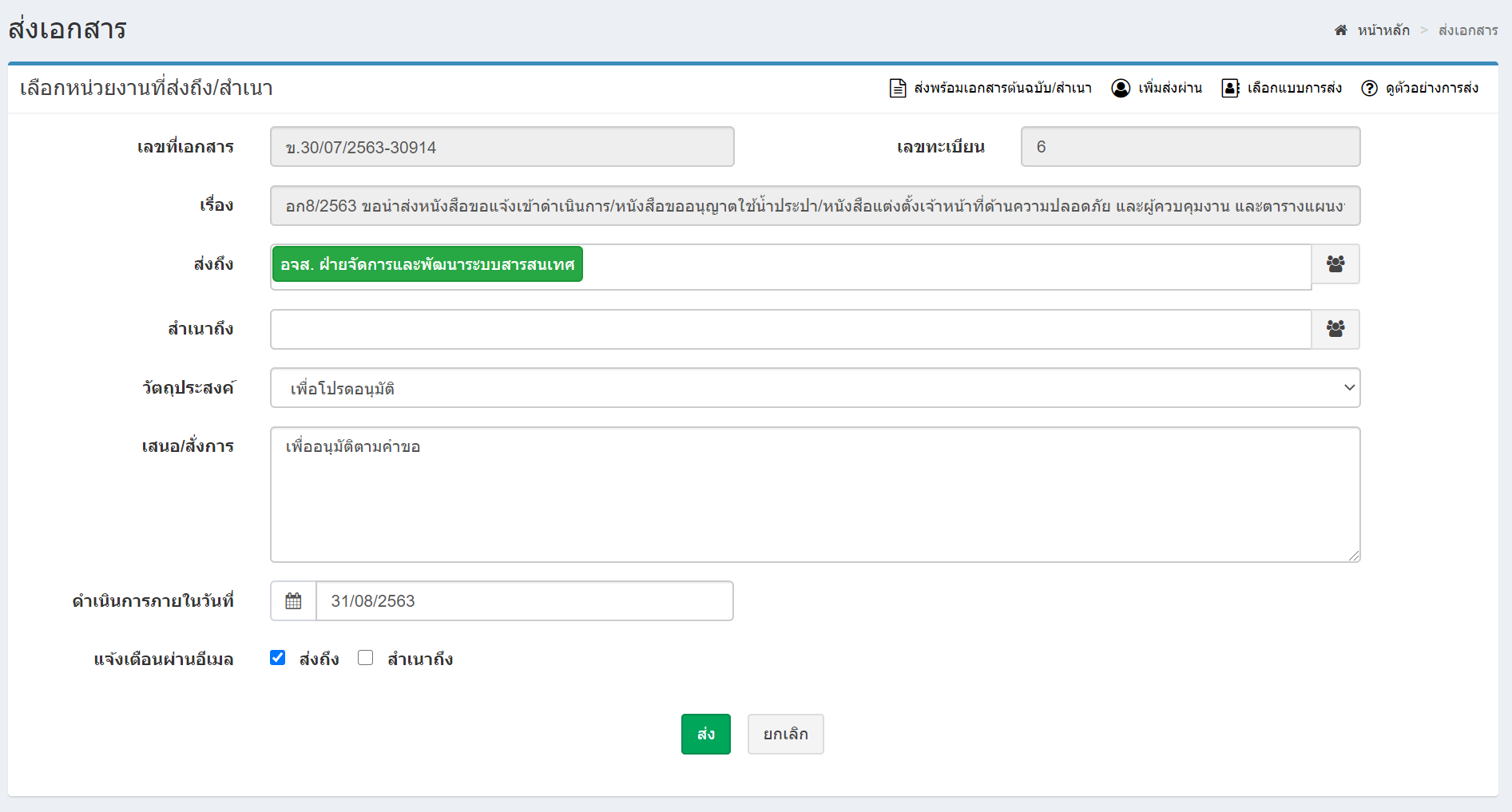The image size is (1512, 812).
Task: Open the calendar icon date picker
Action: [293, 601]
